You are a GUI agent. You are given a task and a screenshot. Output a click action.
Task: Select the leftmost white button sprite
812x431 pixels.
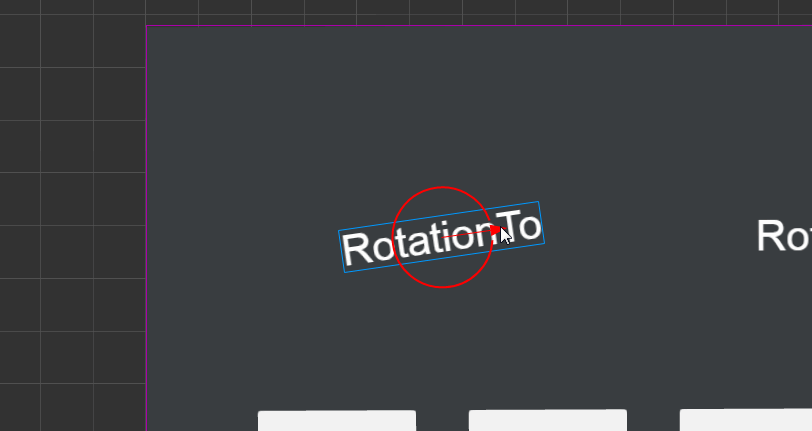[x=337, y=421]
